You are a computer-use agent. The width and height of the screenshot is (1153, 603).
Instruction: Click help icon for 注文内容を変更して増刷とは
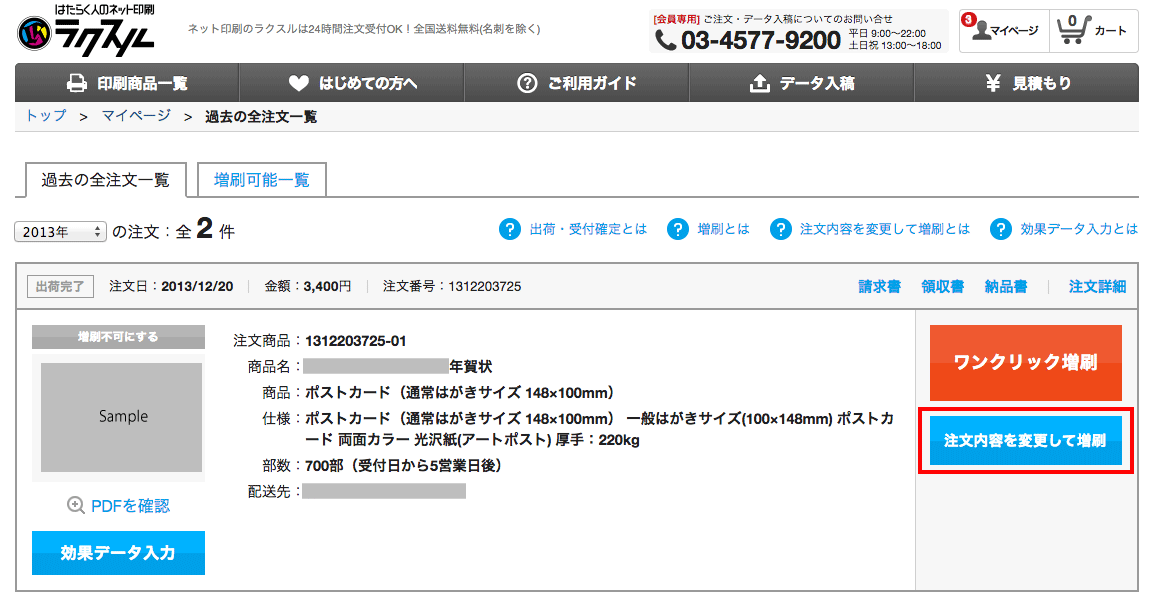coord(781,229)
